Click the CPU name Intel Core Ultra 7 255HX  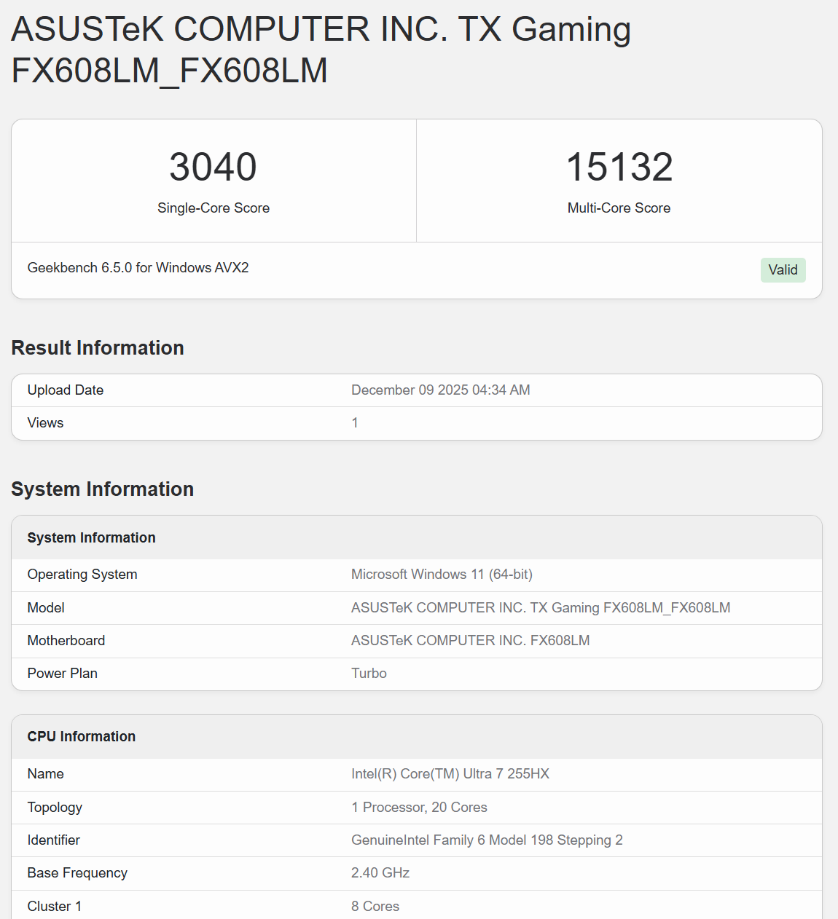[450, 774]
